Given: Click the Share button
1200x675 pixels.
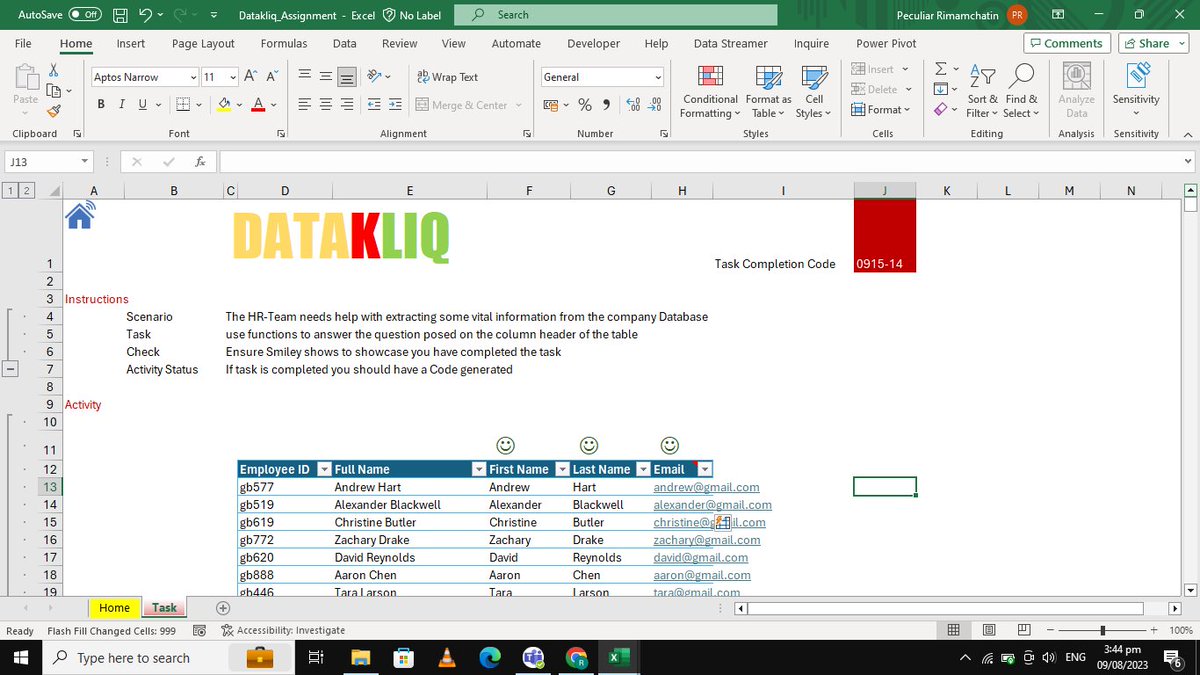Looking at the screenshot, I should [x=1152, y=43].
